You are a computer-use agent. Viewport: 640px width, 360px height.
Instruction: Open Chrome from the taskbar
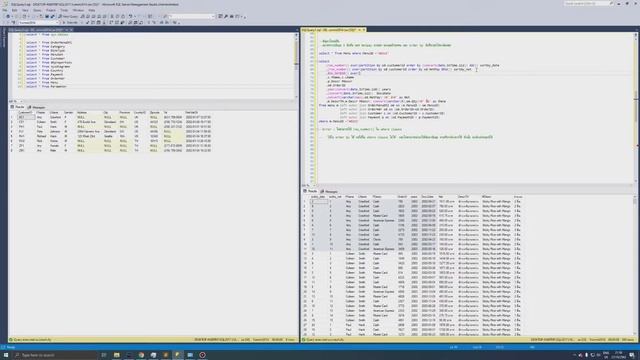[x=141, y=355]
